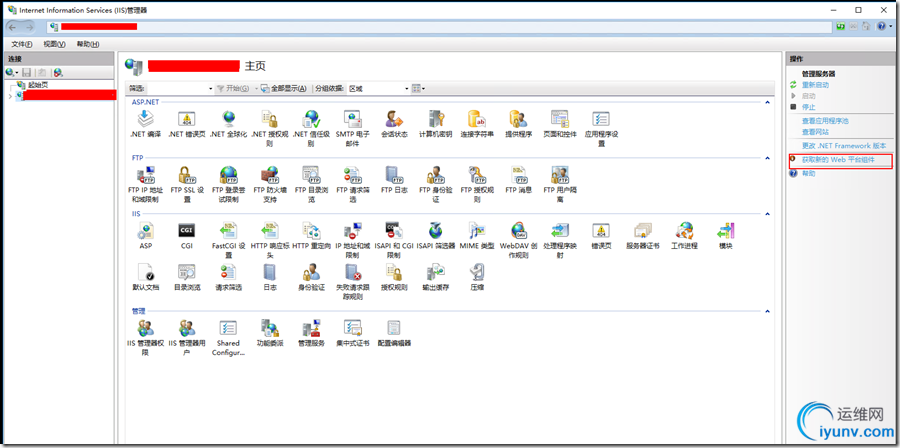
Task: Collapse the IIS group section
Action: coord(767,214)
